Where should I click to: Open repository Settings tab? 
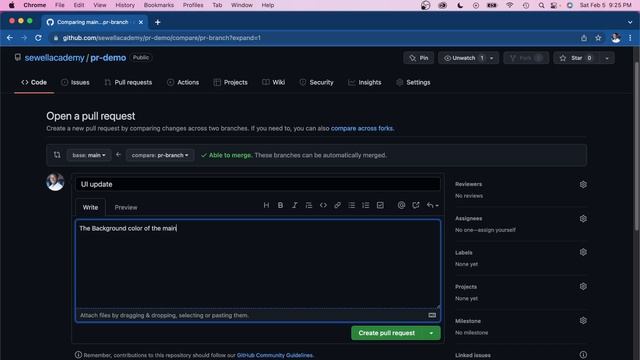[x=413, y=82]
